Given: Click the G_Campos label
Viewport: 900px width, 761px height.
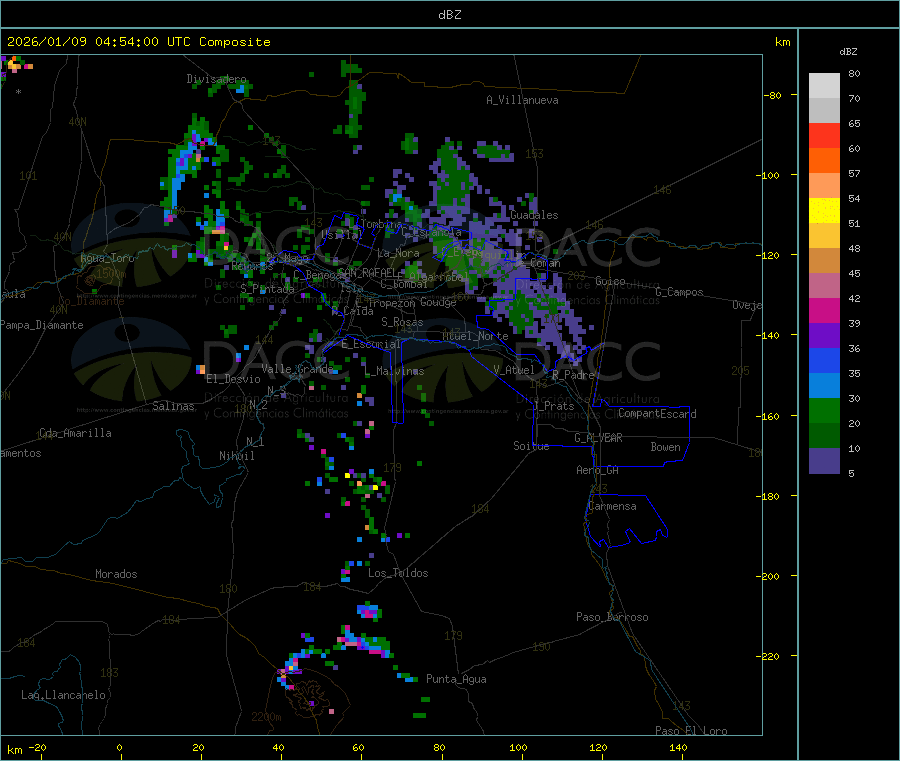Looking at the screenshot, I should (x=679, y=292).
